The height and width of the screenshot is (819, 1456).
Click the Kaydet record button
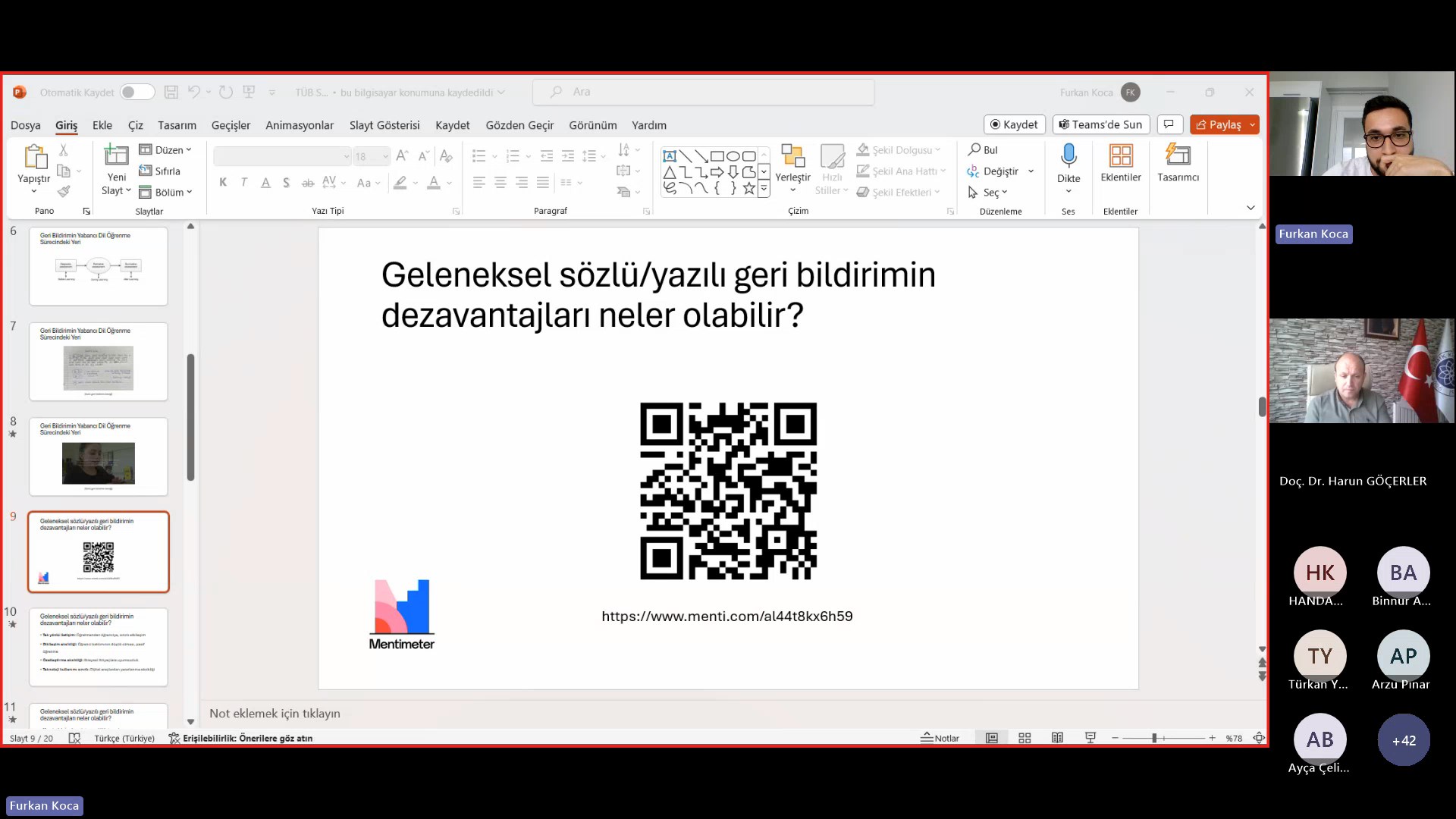(x=1014, y=124)
